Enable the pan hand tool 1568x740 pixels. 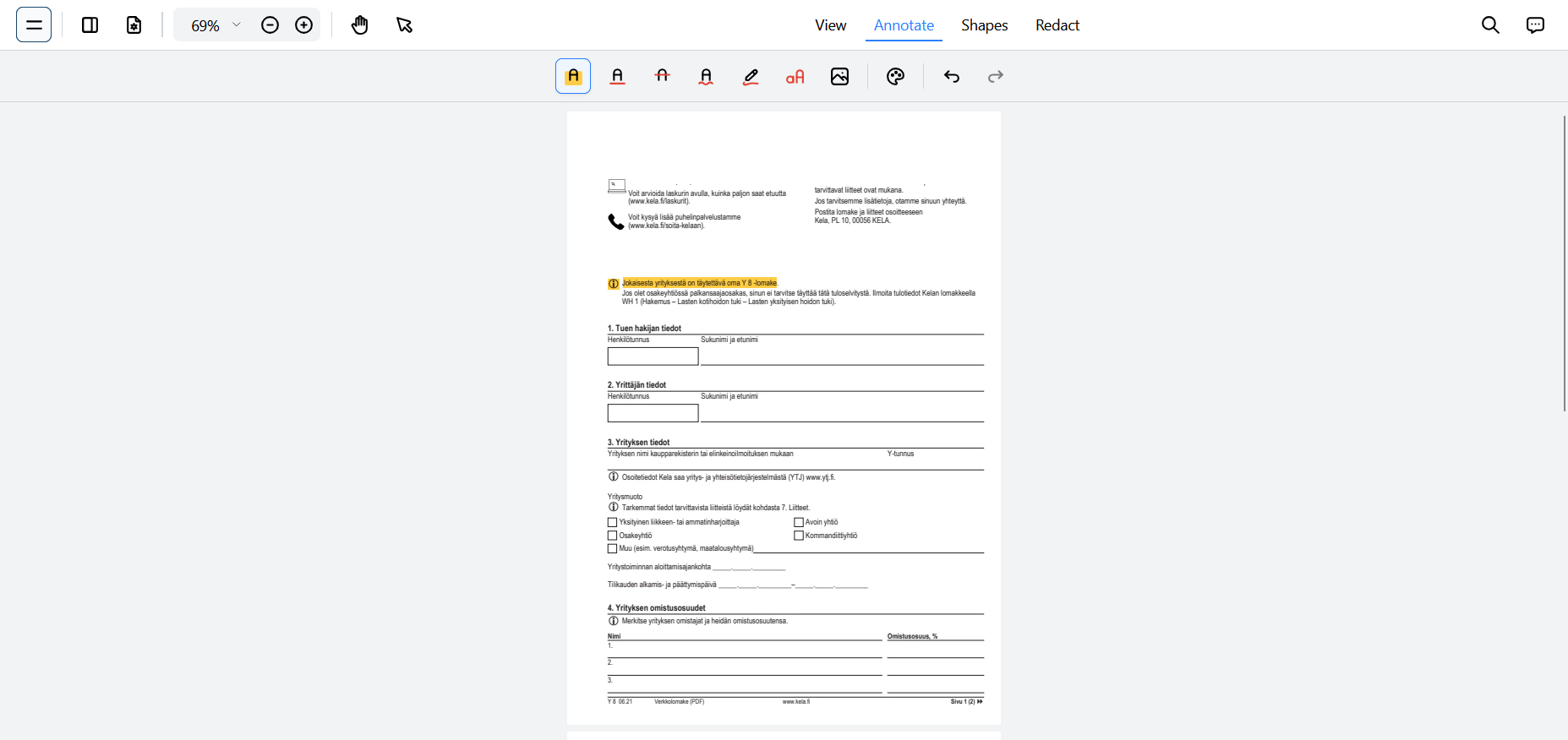[360, 25]
